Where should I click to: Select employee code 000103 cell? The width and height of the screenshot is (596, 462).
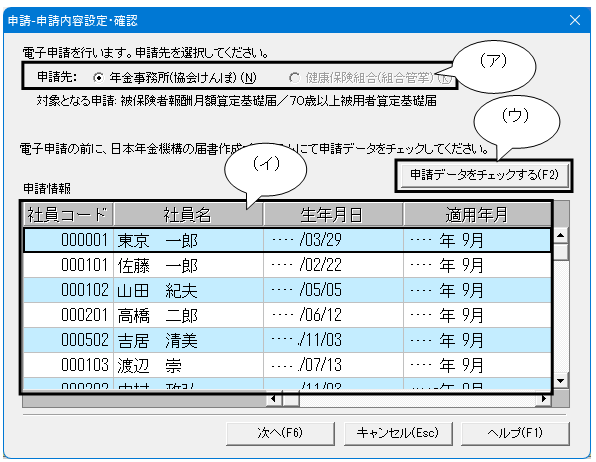coord(68,365)
